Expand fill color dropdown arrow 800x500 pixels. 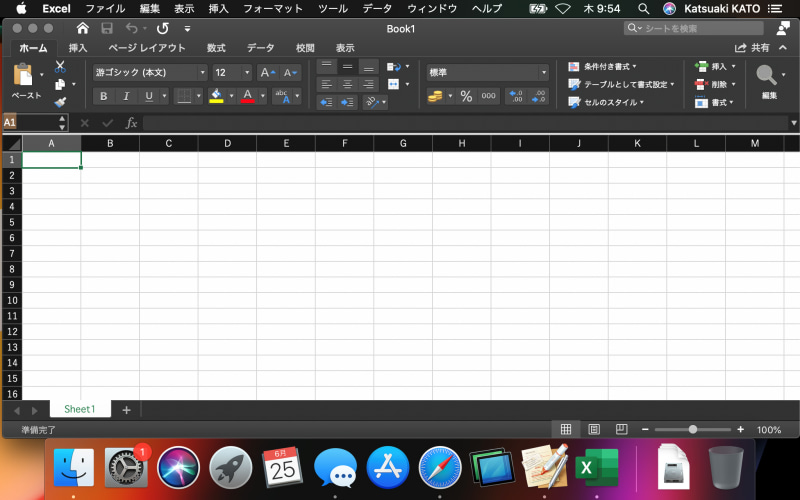click(x=231, y=96)
